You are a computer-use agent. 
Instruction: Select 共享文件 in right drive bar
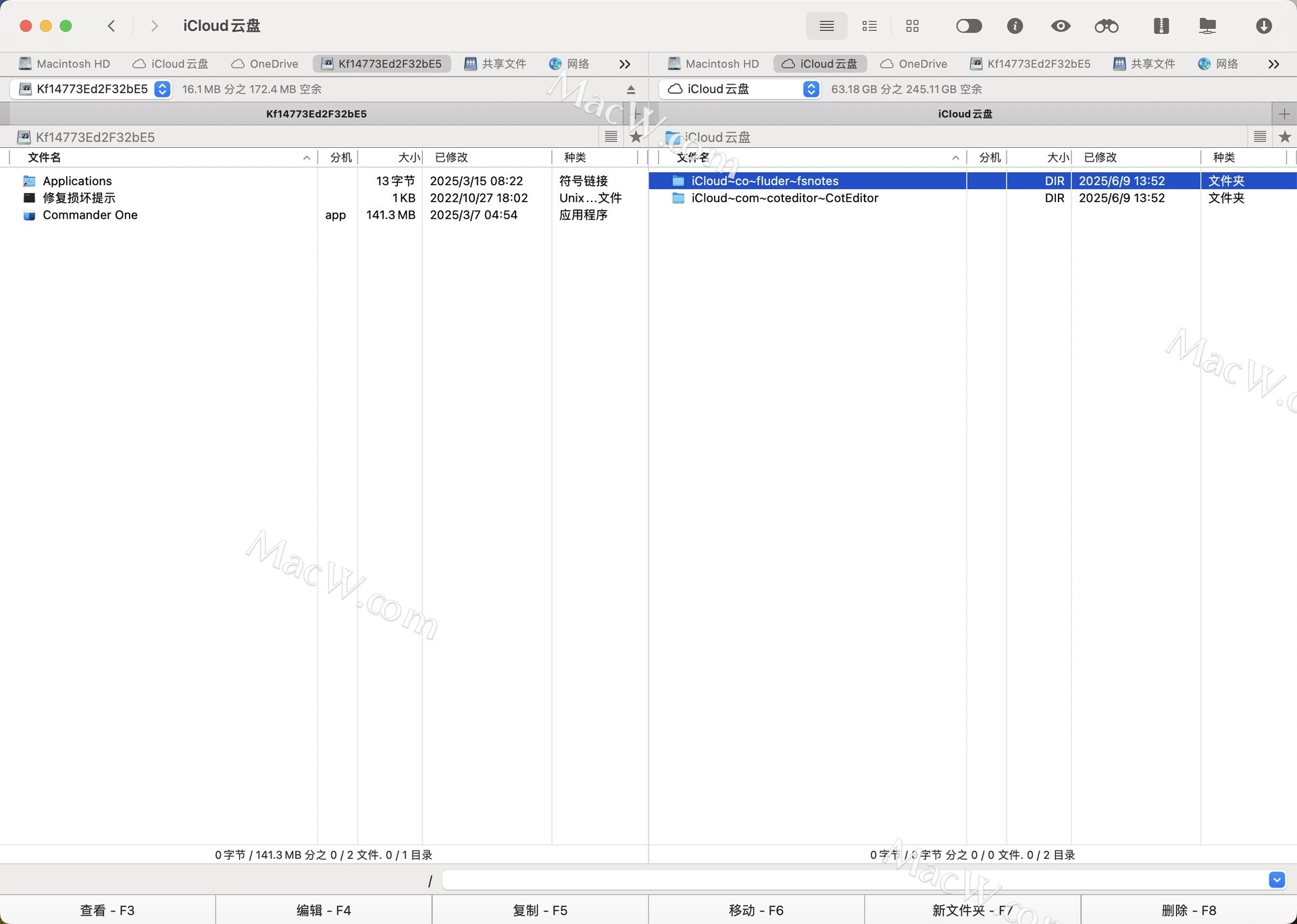[x=1144, y=64]
